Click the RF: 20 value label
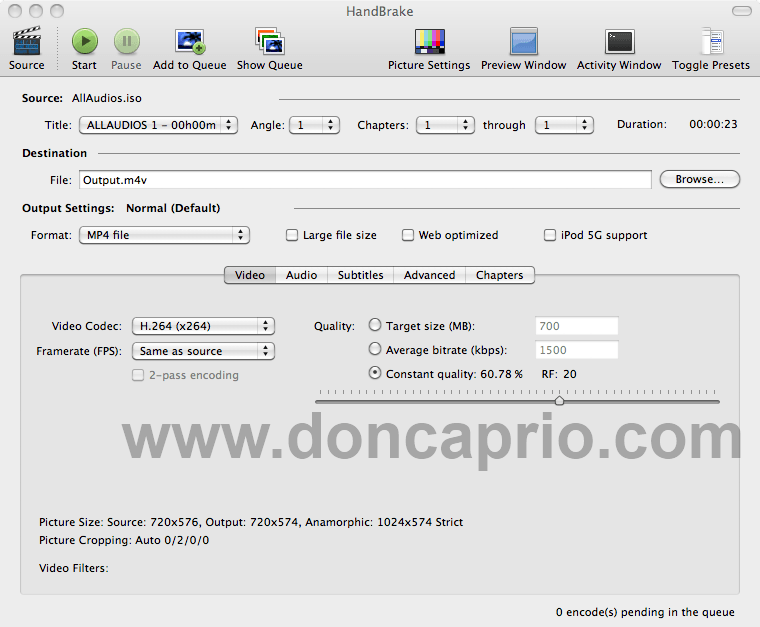 pos(559,374)
